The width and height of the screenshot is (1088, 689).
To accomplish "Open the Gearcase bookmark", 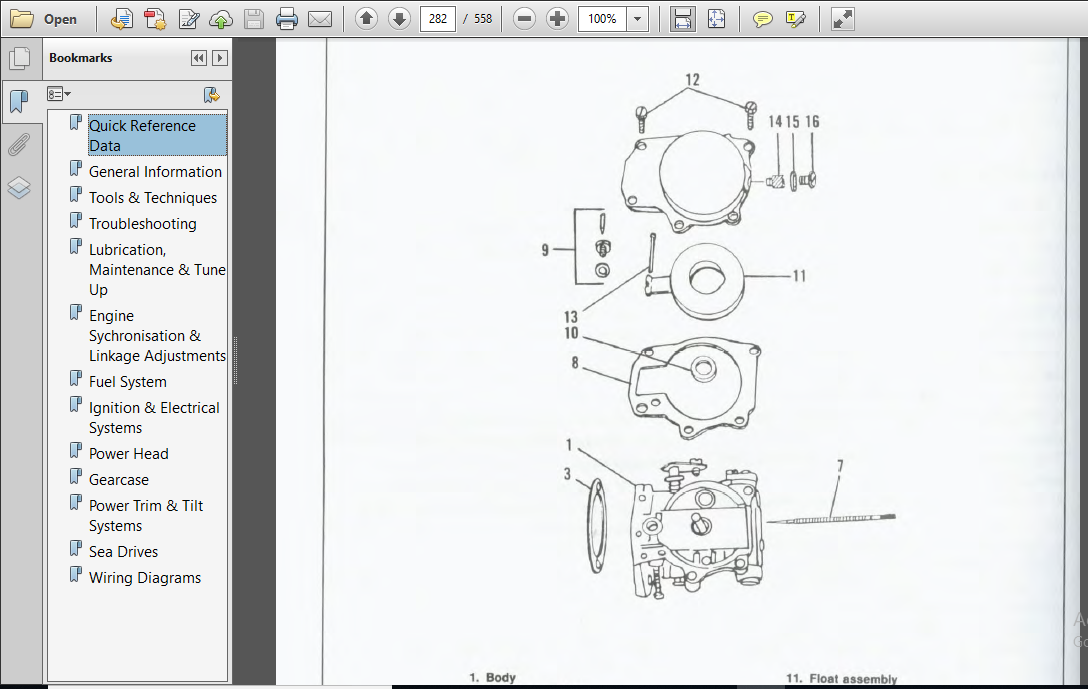I will click(119, 480).
